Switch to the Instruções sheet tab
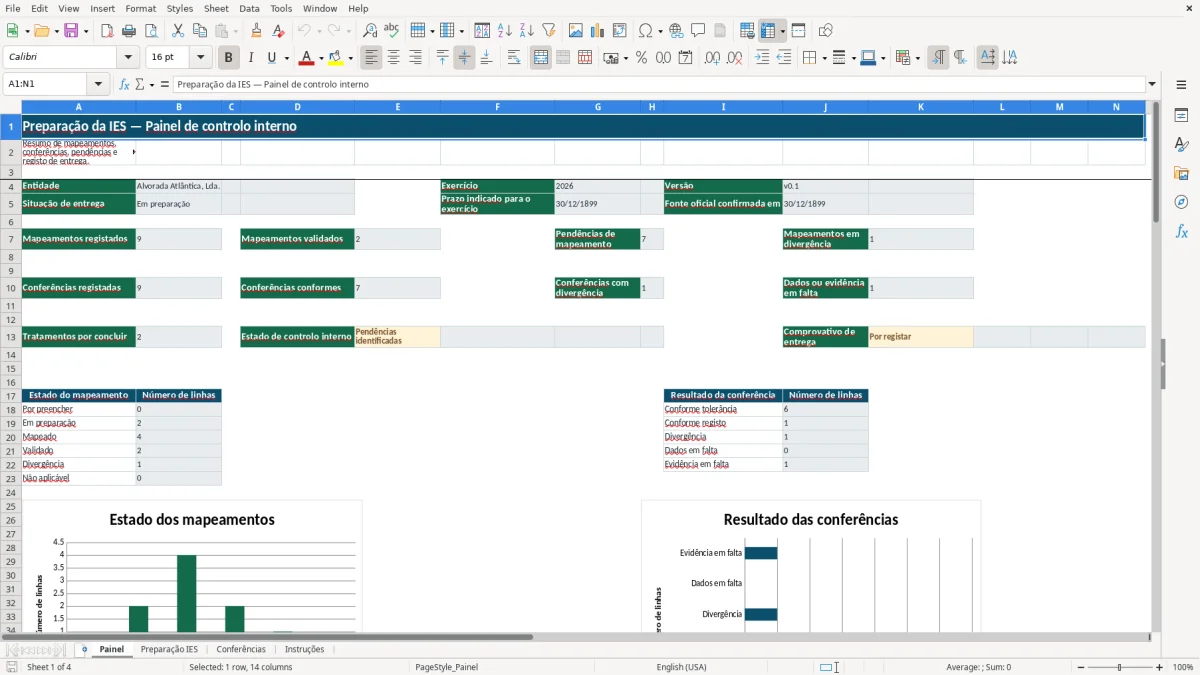1200x675 pixels. tap(304, 649)
